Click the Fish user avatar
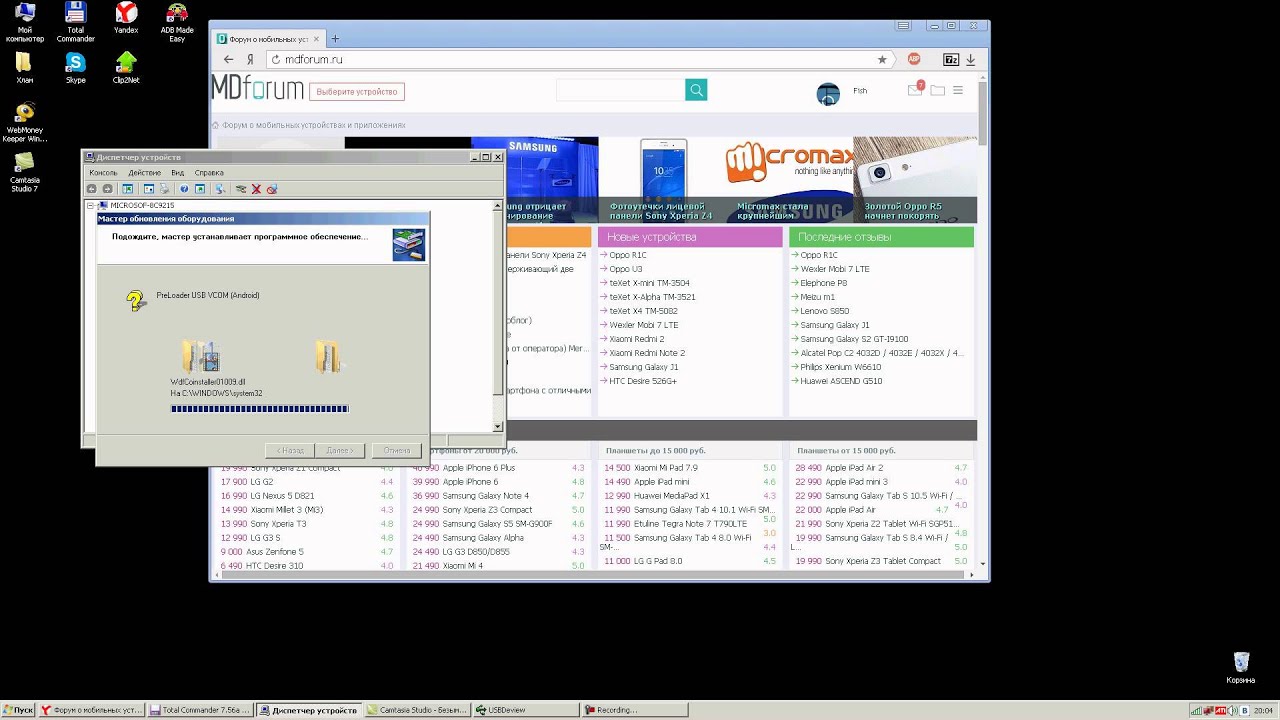 pos(828,94)
